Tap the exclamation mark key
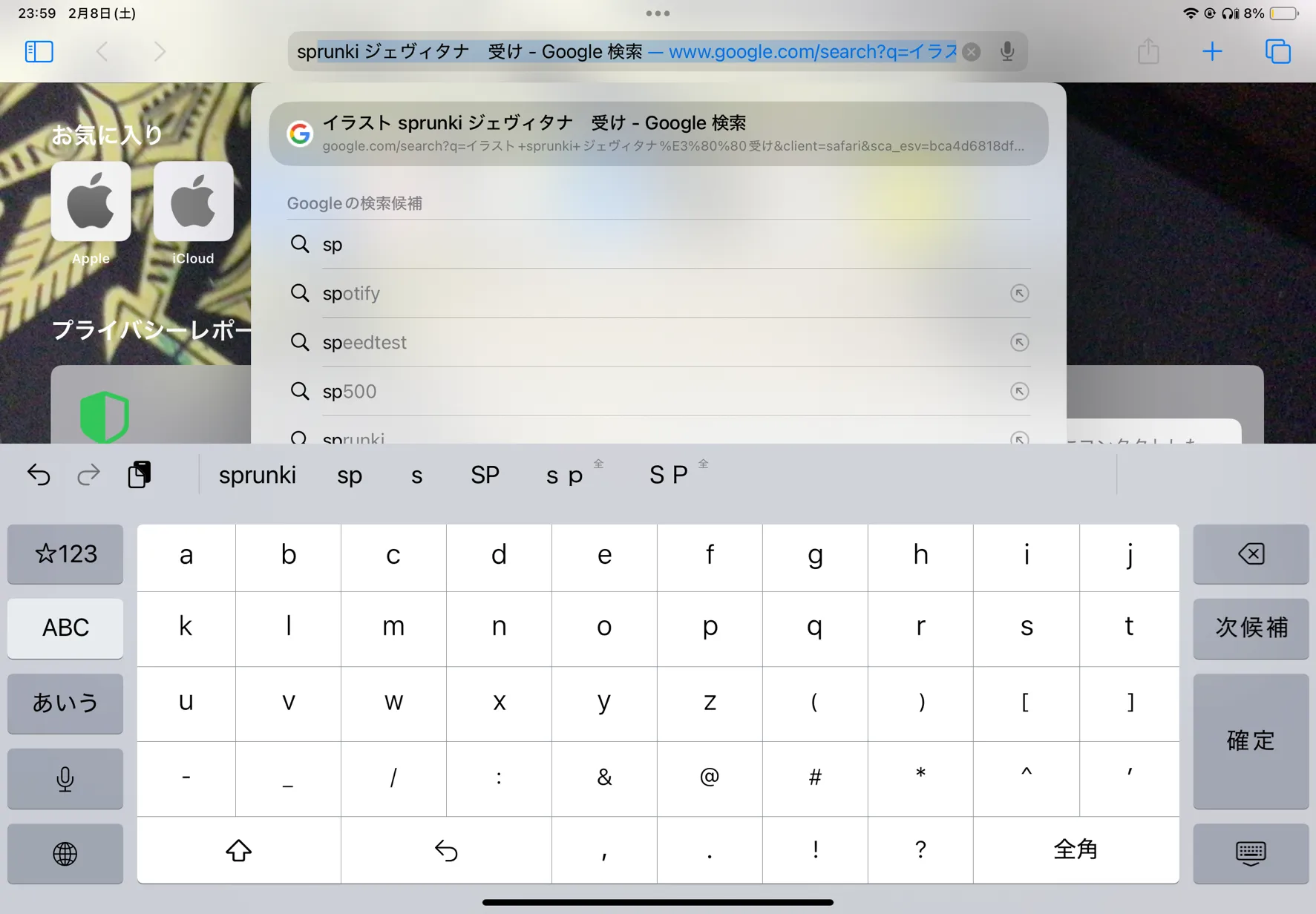 pyautogui.click(x=815, y=850)
